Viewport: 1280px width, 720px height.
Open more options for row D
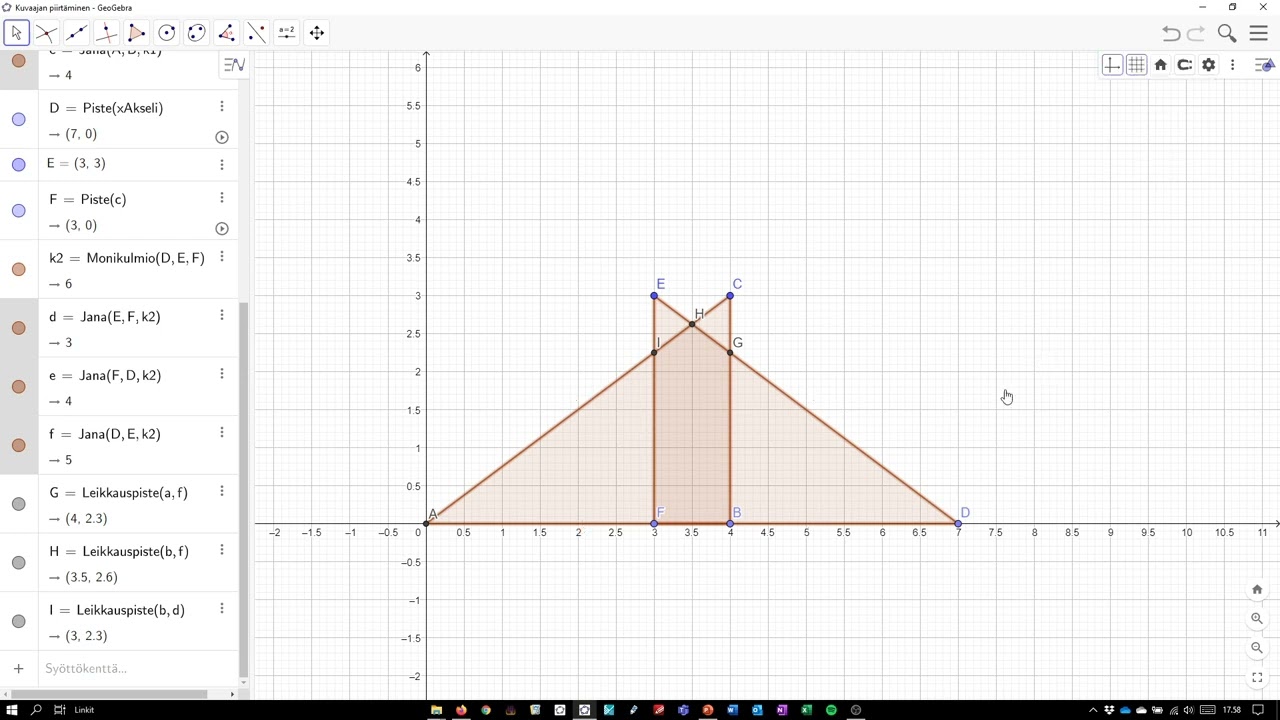point(222,107)
